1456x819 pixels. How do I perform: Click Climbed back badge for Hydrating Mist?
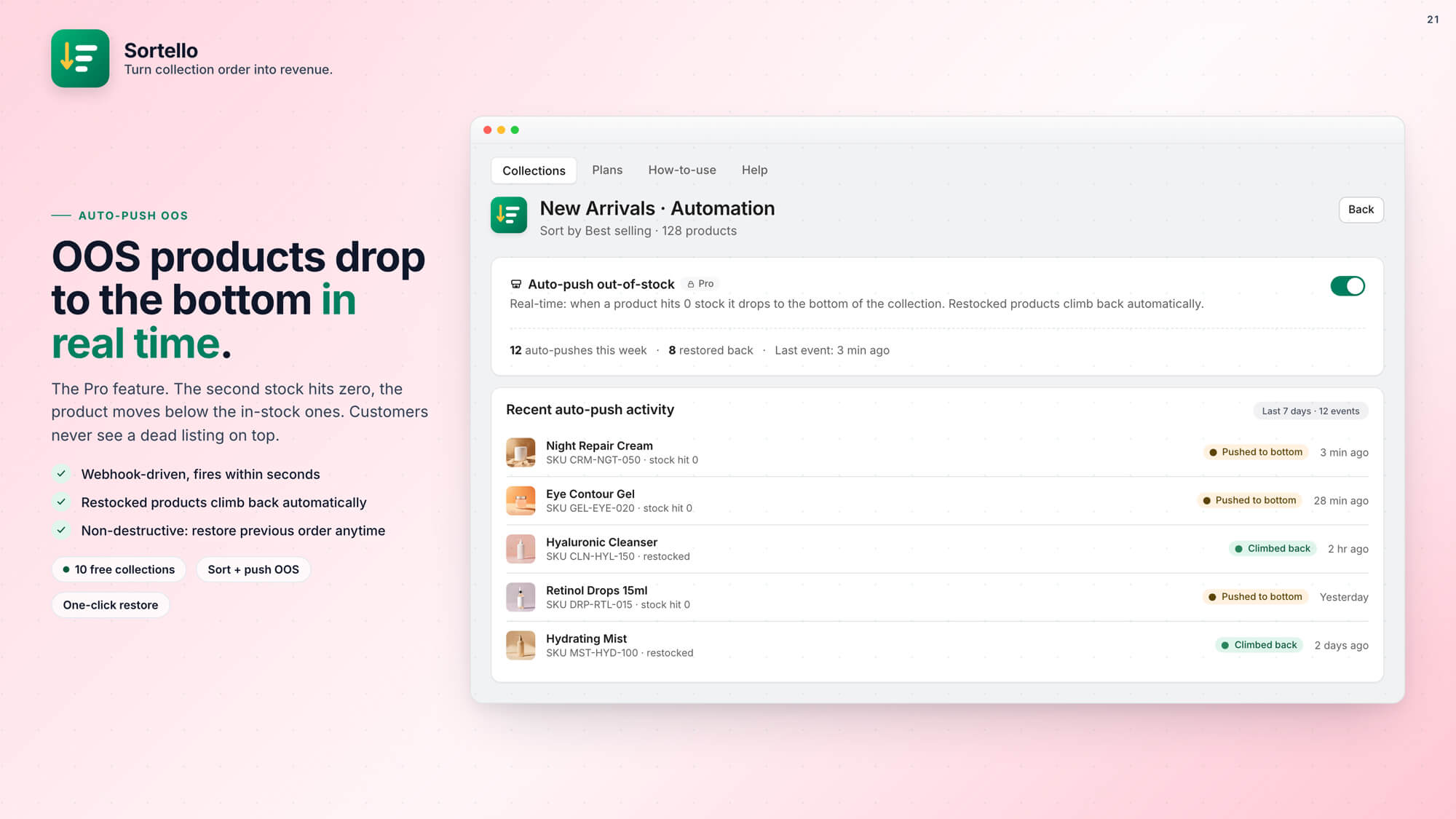point(1259,645)
